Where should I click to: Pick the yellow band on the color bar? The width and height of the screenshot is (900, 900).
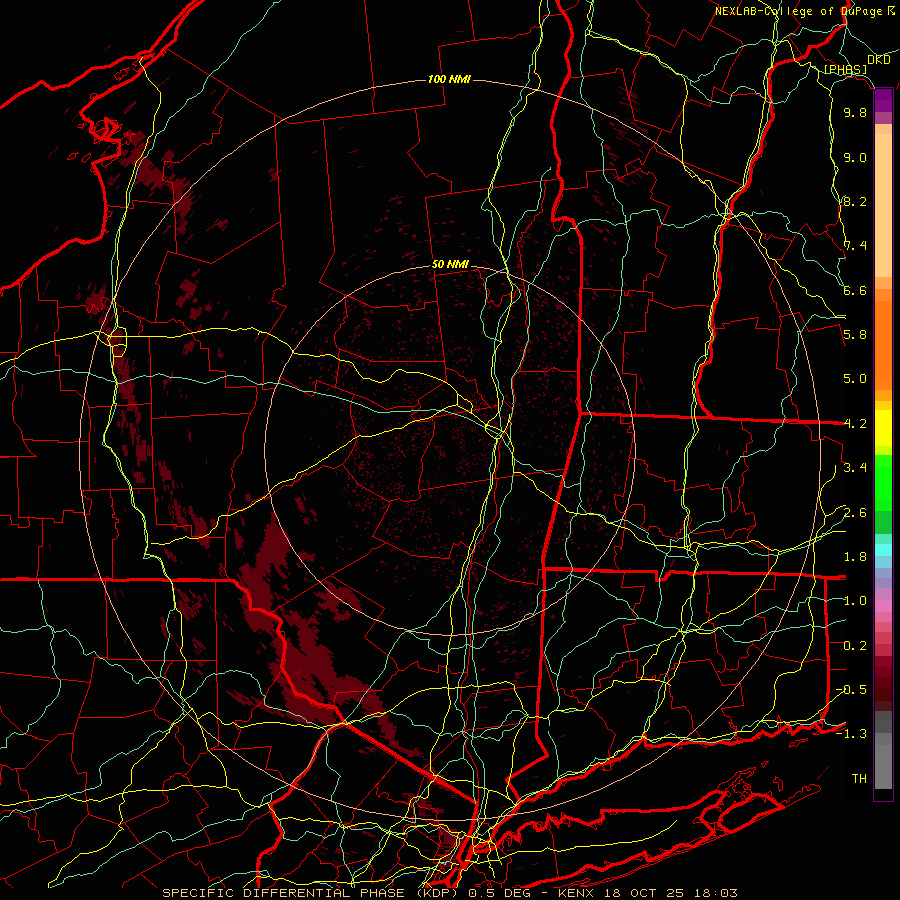tap(883, 428)
